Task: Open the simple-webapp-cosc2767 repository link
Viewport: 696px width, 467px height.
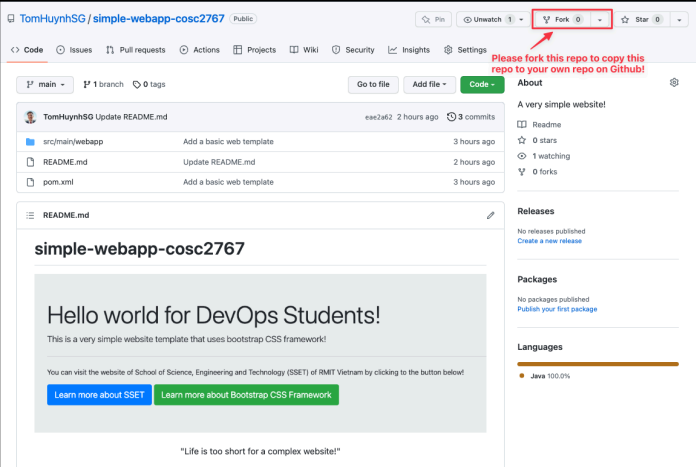Action: (158, 19)
